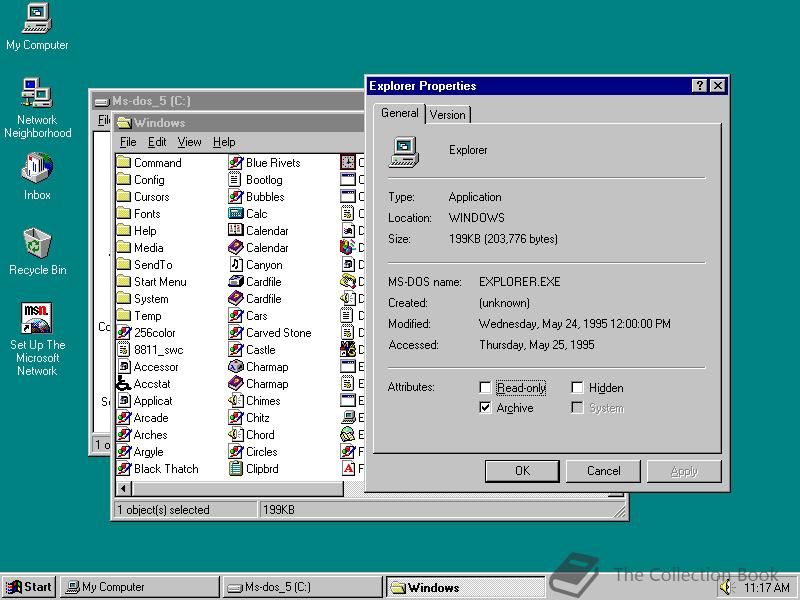Click the Ms-dos_5 (C:) window title bar
This screenshot has width=800, height=600.
point(229,101)
